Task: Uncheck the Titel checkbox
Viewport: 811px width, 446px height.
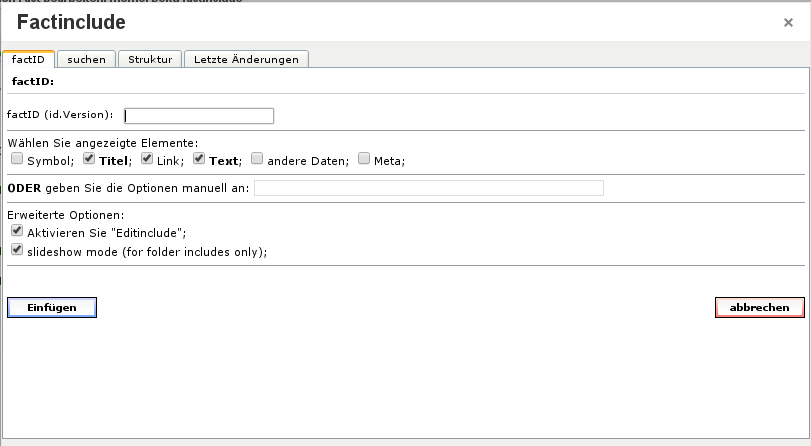Action: click(x=89, y=158)
